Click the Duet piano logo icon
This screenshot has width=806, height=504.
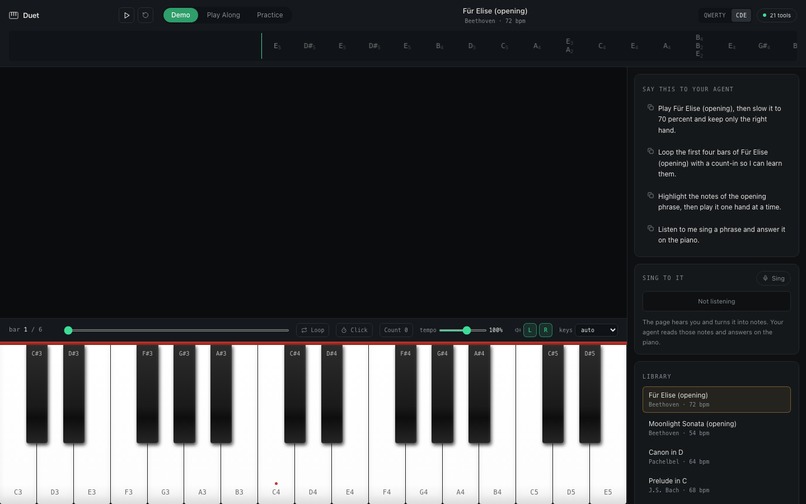[x=14, y=15]
